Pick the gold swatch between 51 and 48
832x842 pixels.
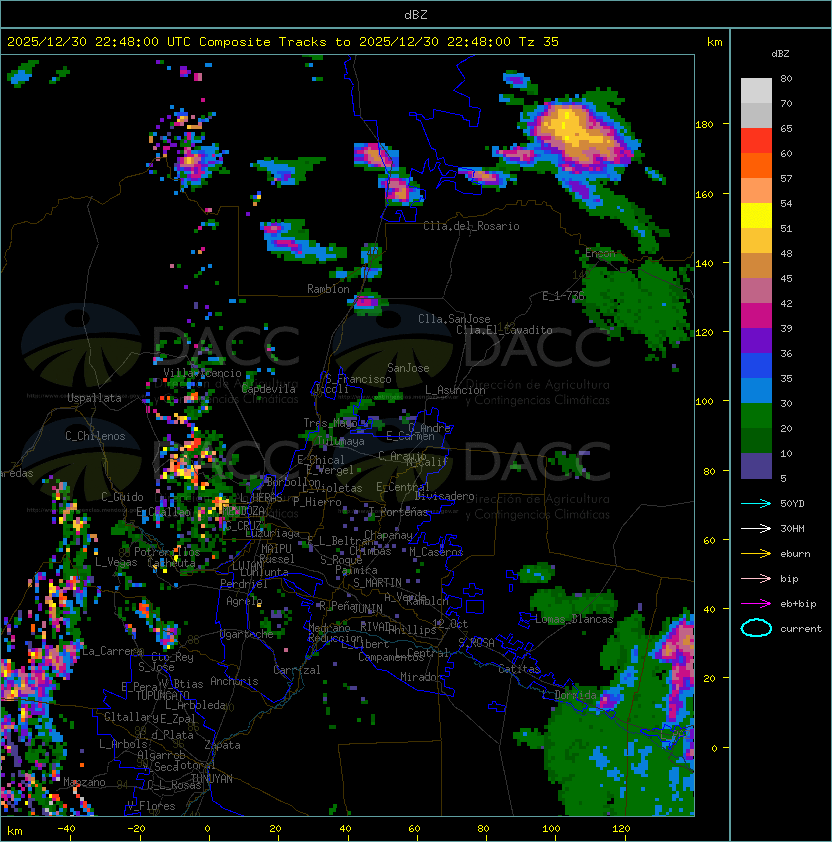point(756,241)
